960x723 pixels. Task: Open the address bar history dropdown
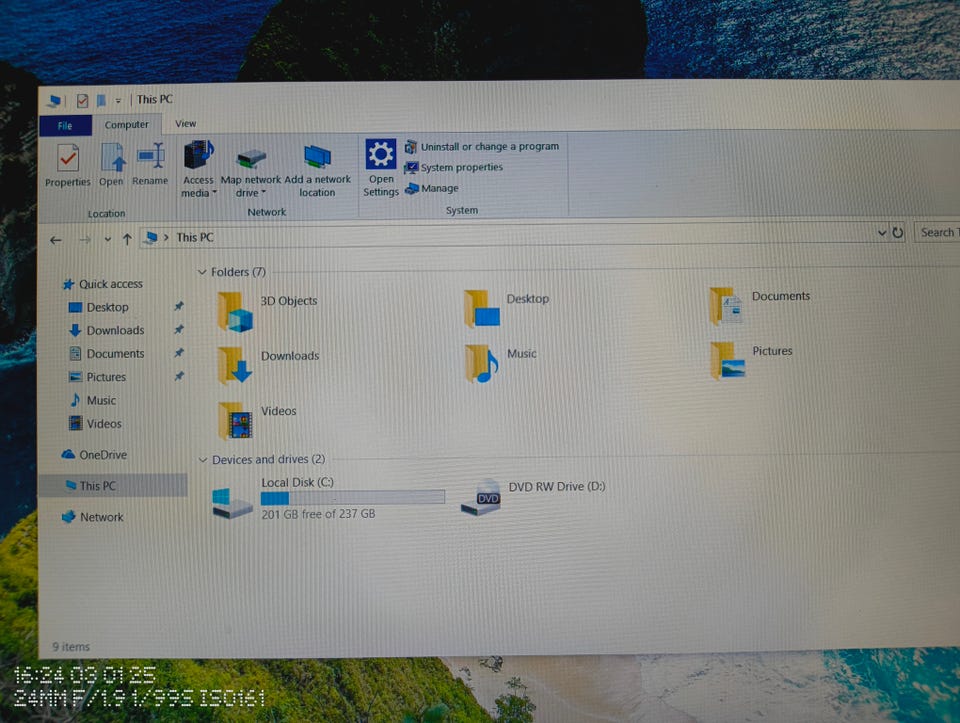882,233
